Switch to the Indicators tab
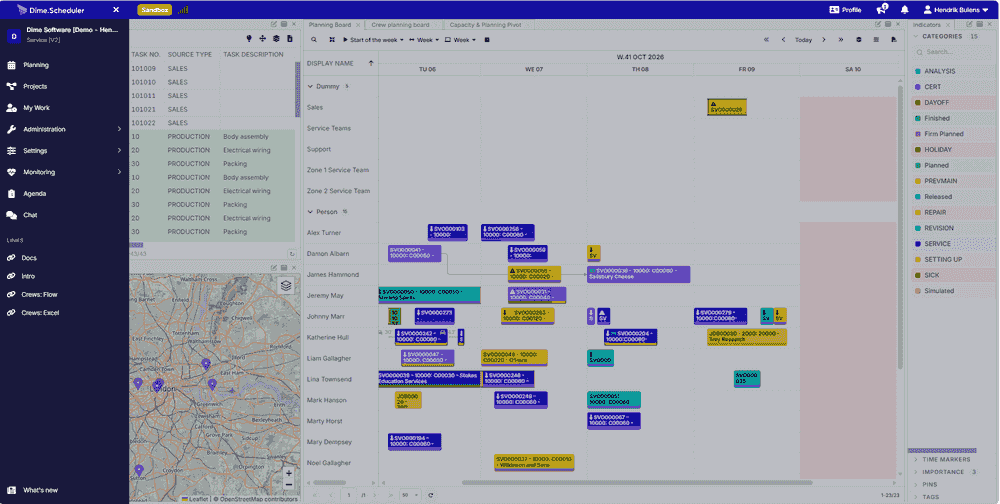 pyautogui.click(x=927, y=25)
